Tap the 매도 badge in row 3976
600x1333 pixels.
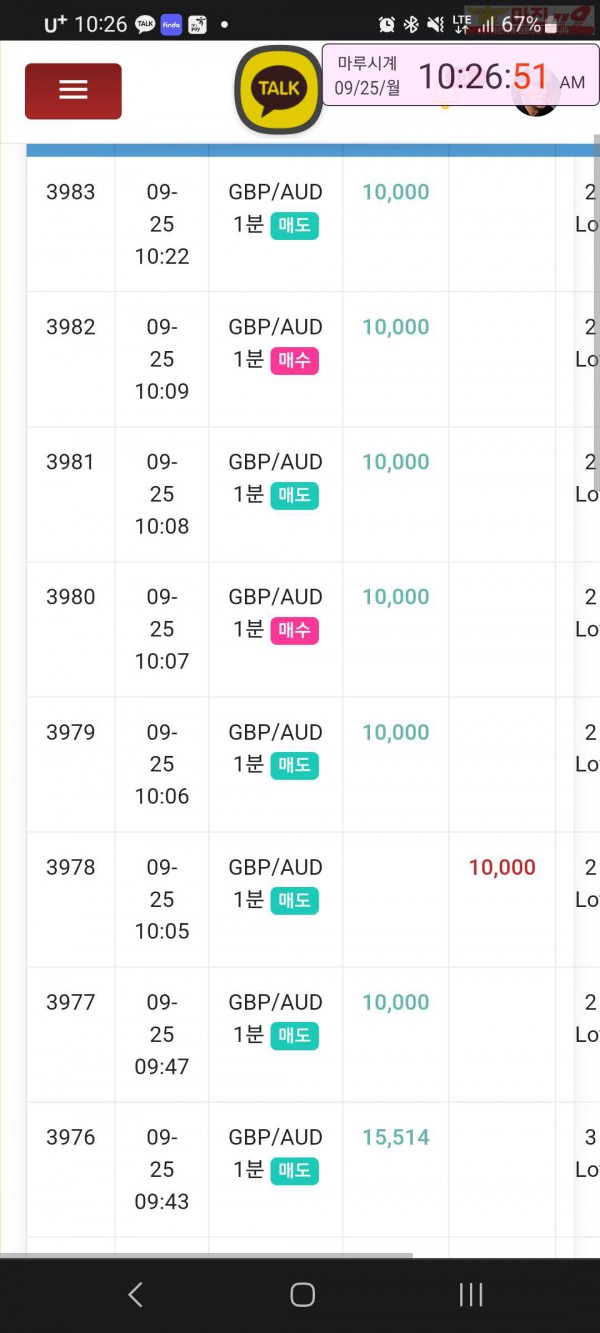[294, 1171]
